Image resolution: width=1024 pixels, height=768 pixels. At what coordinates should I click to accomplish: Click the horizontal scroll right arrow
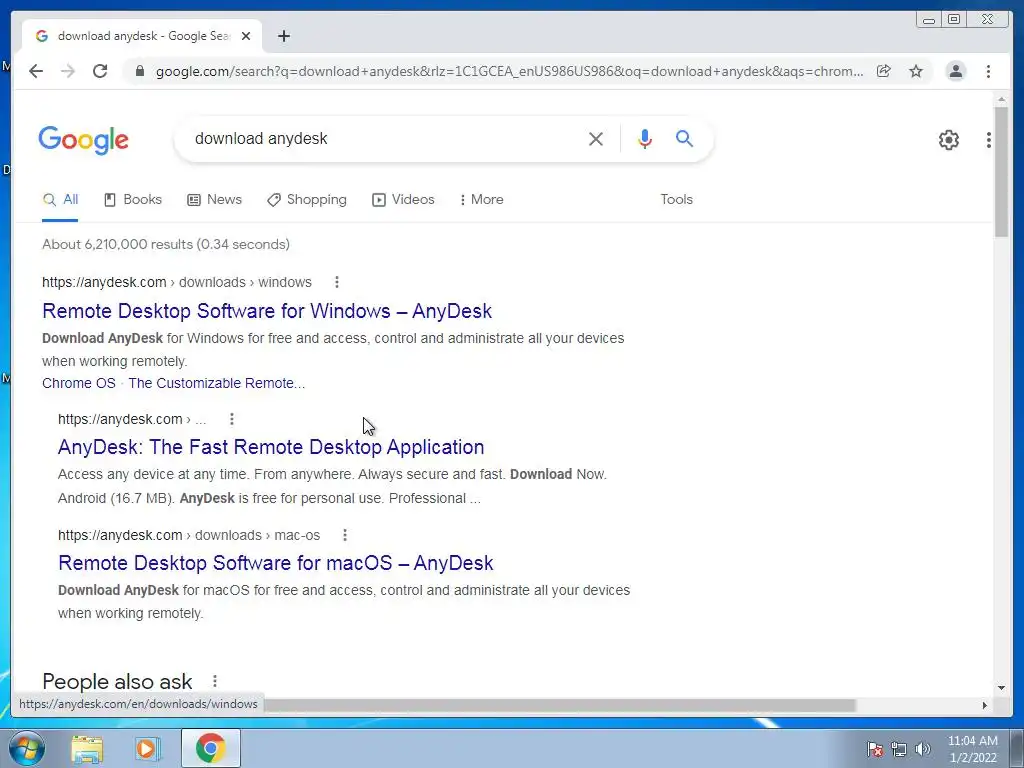click(984, 705)
